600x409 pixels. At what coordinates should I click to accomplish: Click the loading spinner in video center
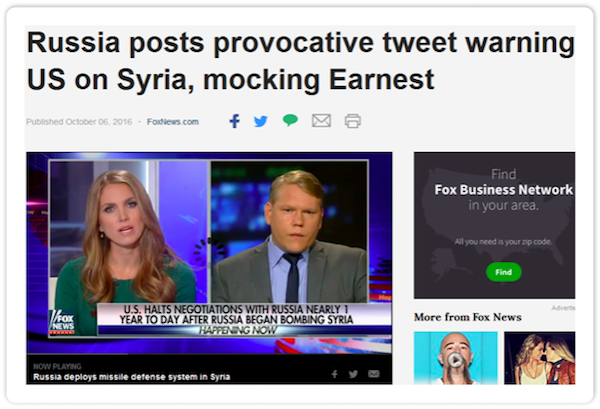209,251
